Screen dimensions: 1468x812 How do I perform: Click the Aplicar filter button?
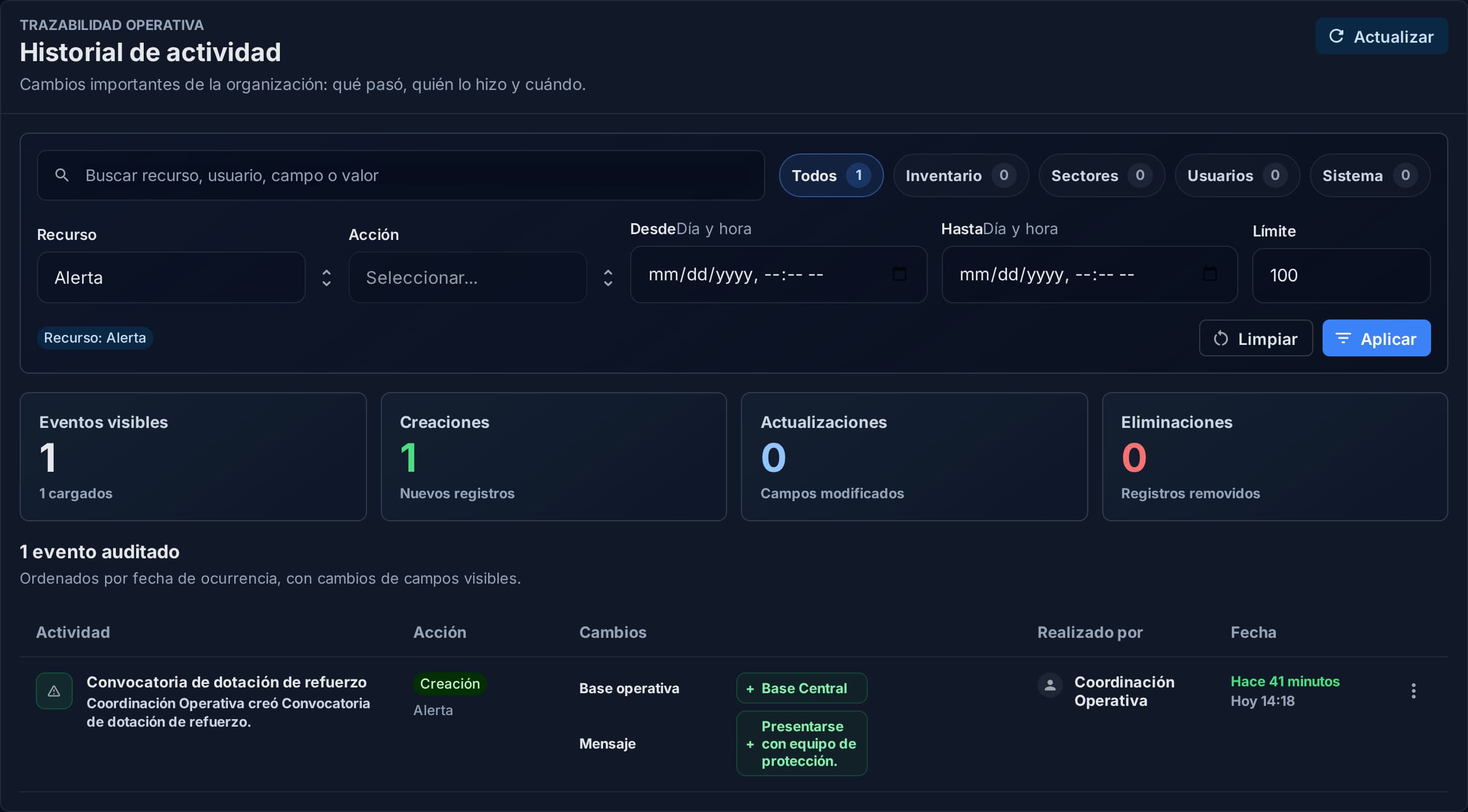point(1376,339)
